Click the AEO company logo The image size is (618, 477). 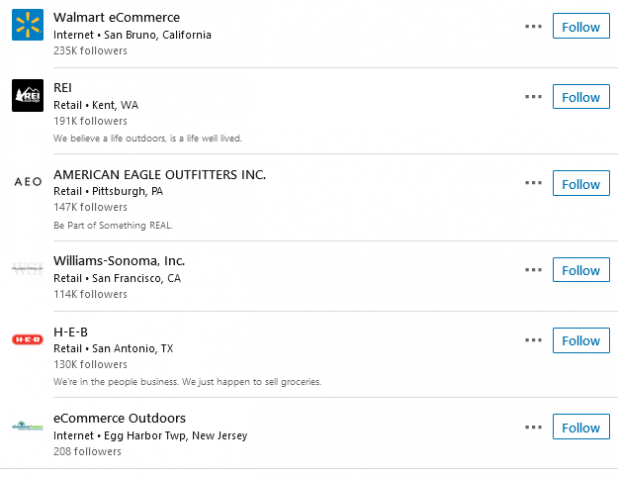[28, 181]
